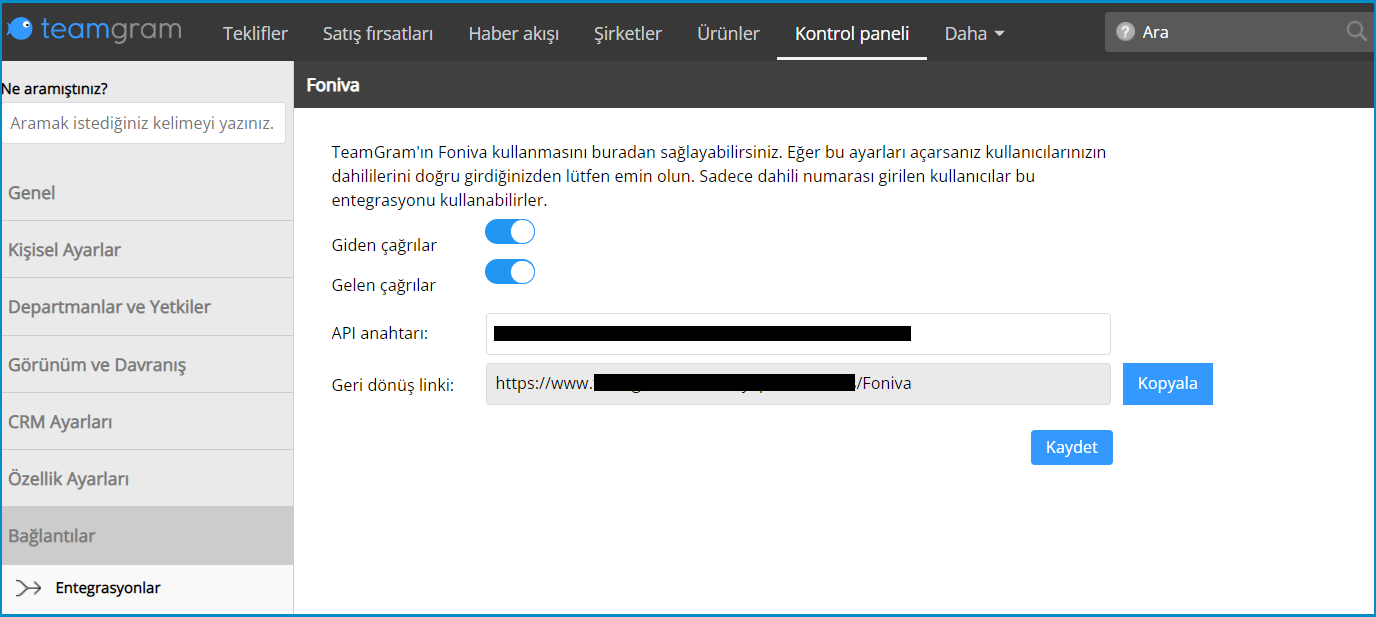
Task: Click the 'Geri dönüş linki:' label
Action: (x=393, y=384)
